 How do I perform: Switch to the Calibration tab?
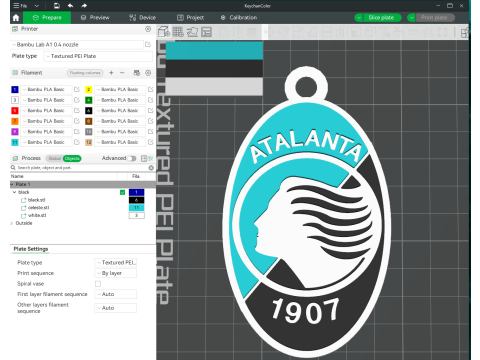point(239,18)
